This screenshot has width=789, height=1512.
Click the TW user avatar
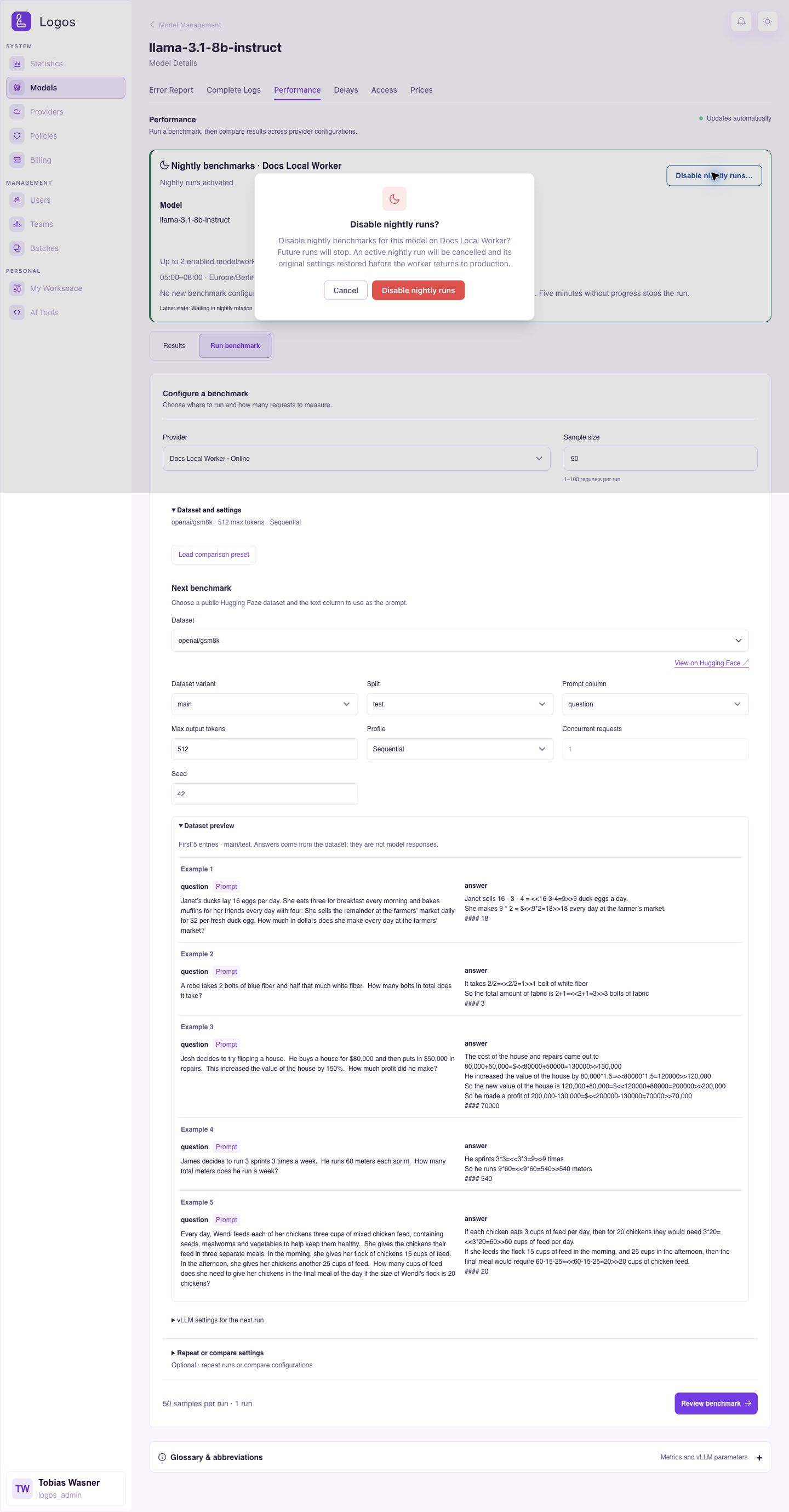click(22, 1488)
